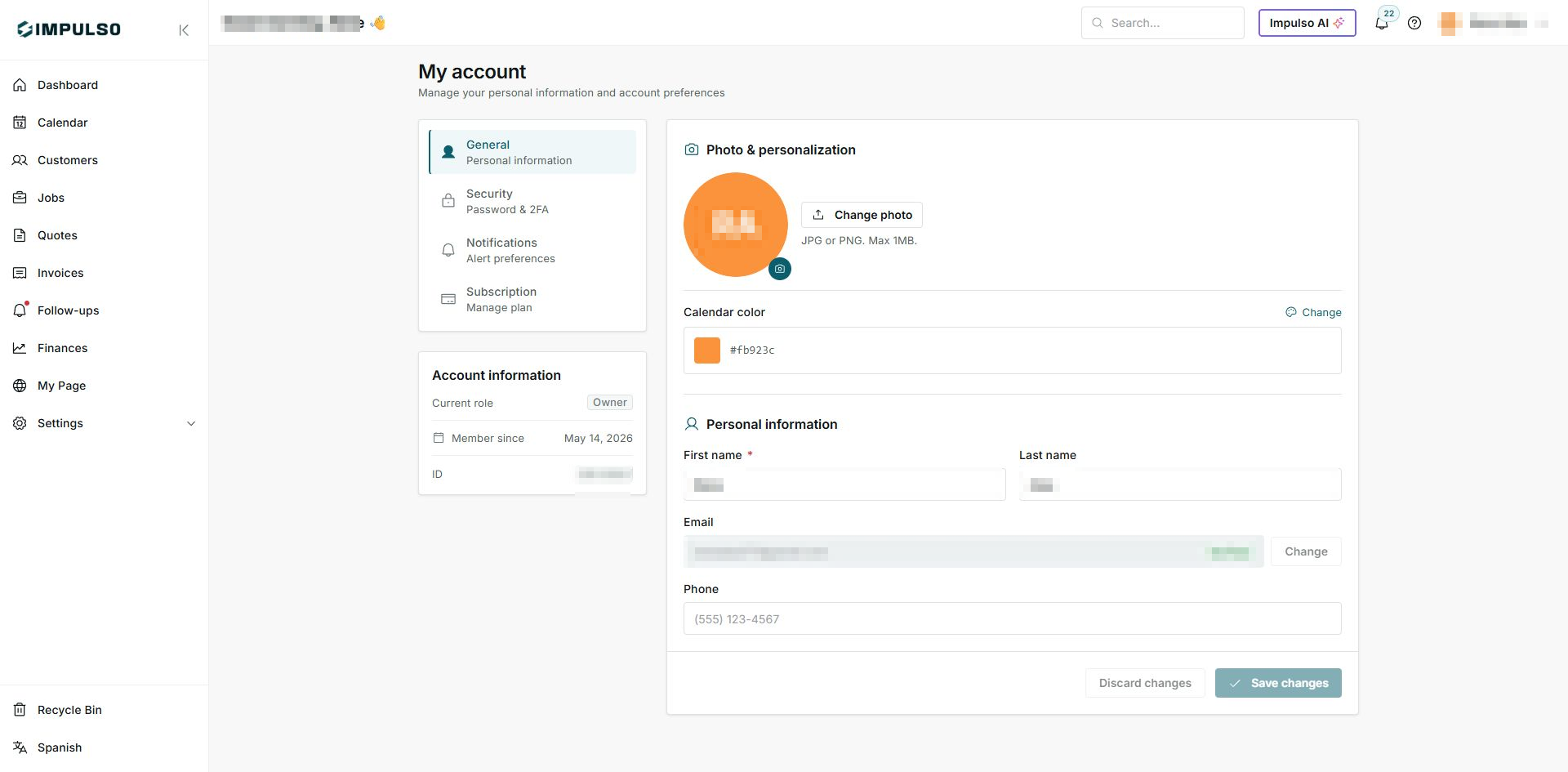1568x772 pixels.
Task: Click the Owner role badge
Action: pyautogui.click(x=610, y=403)
